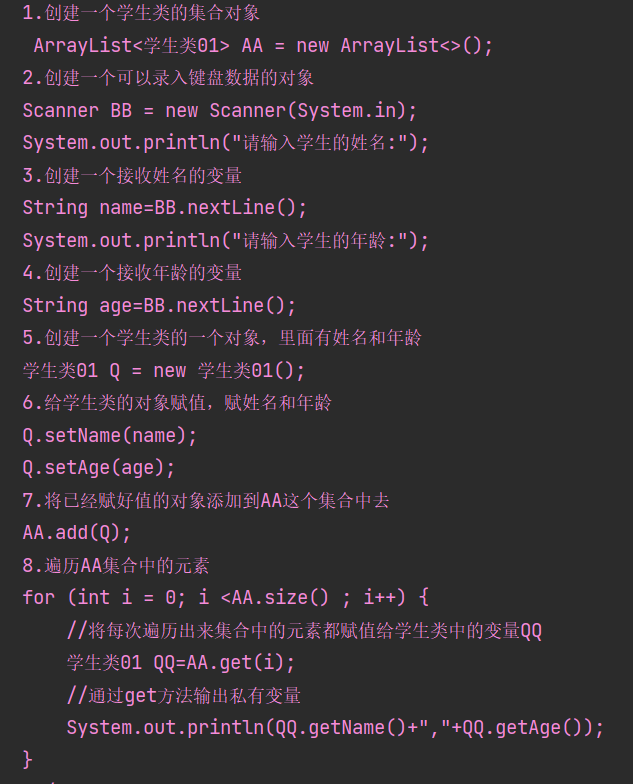Click the closing brace of the for loop
This screenshot has height=784, width=633.
pyautogui.click(x=28, y=758)
